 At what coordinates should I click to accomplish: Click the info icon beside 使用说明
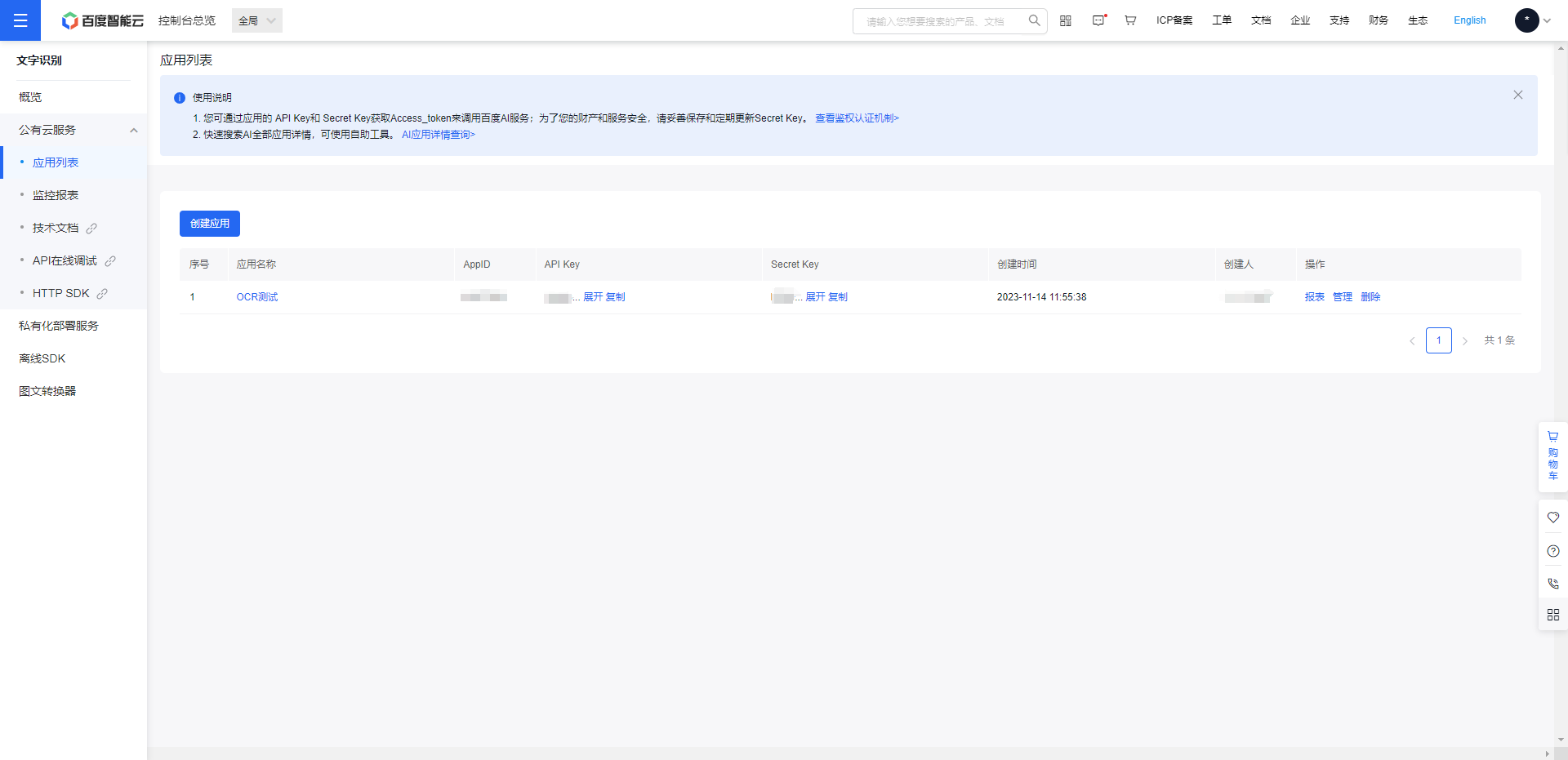click(180, 98)
